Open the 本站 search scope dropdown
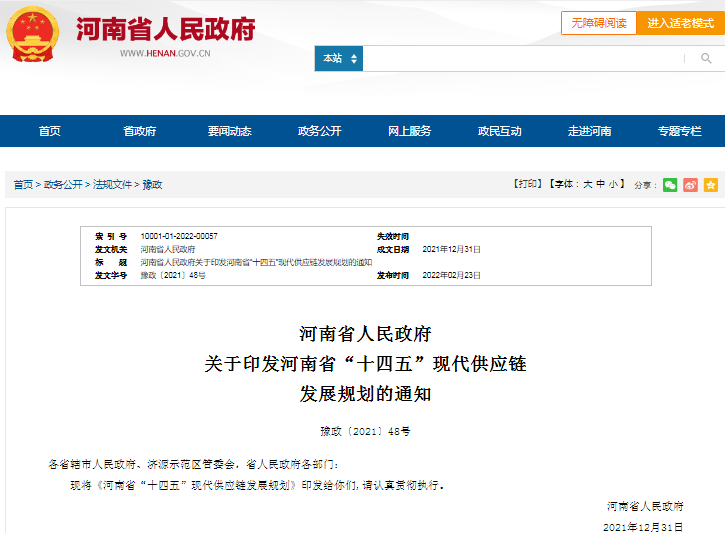725x533 pixels. coord(338,59)
